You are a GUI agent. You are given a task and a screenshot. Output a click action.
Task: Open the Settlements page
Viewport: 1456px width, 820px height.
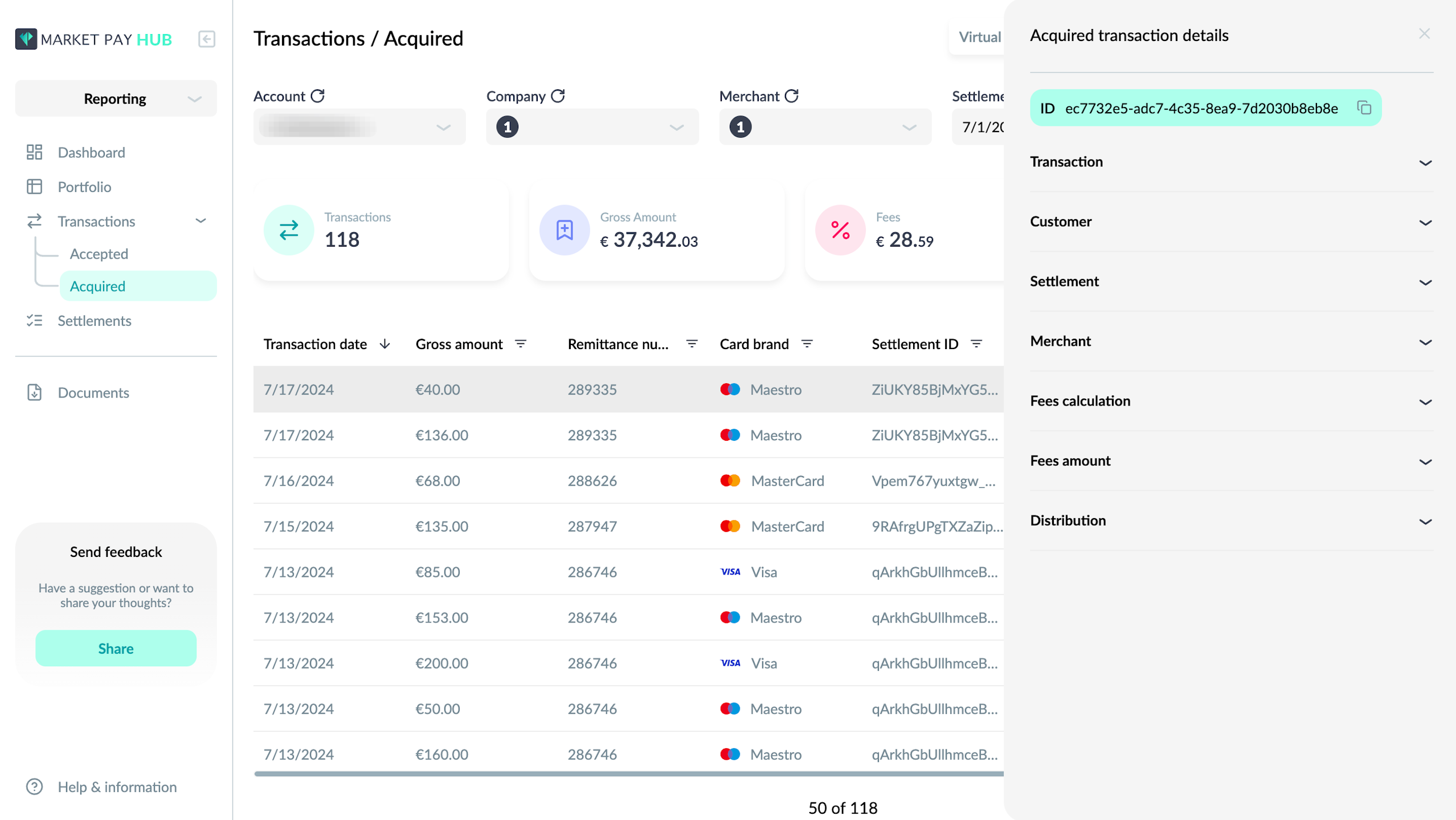tap(94, 320)
